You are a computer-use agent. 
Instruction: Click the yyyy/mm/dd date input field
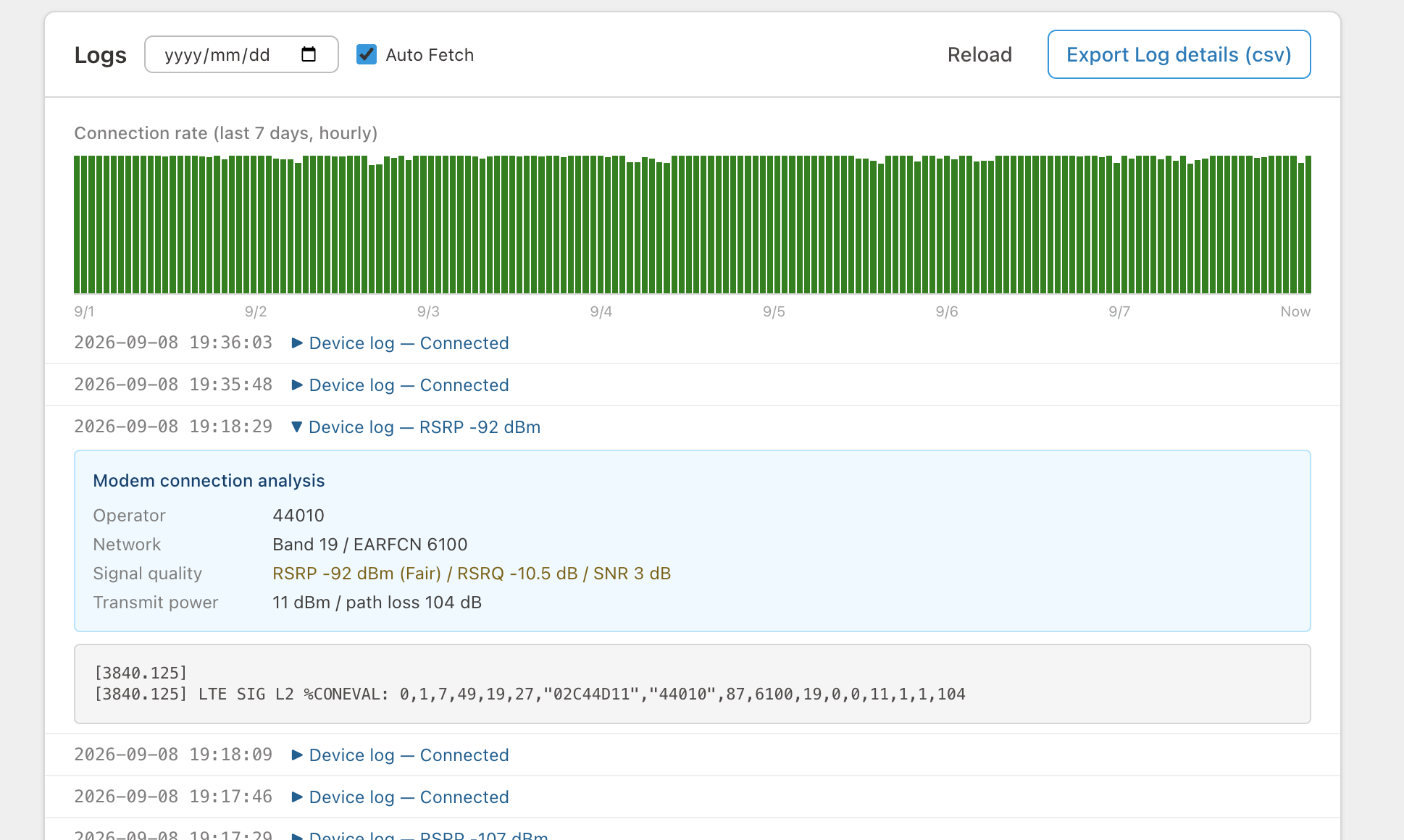coord(241,54)
